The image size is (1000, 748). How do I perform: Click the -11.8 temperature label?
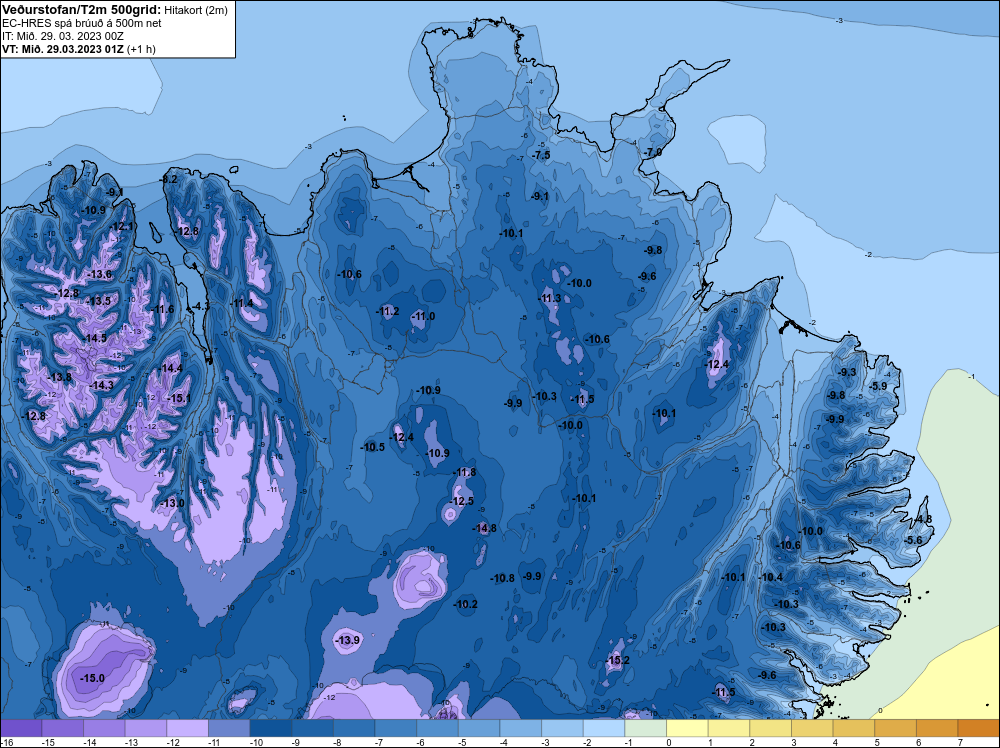pyautogui.click(x=464, y=473)
